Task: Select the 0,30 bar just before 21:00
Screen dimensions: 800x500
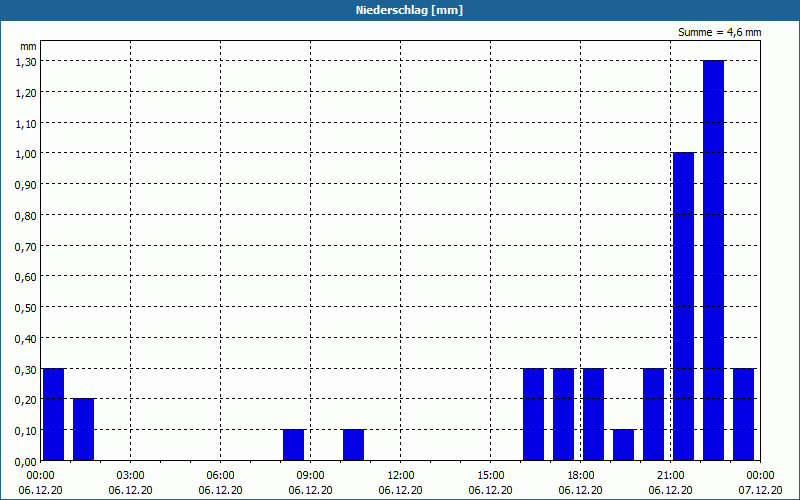Action: click(x=654, y=414)
